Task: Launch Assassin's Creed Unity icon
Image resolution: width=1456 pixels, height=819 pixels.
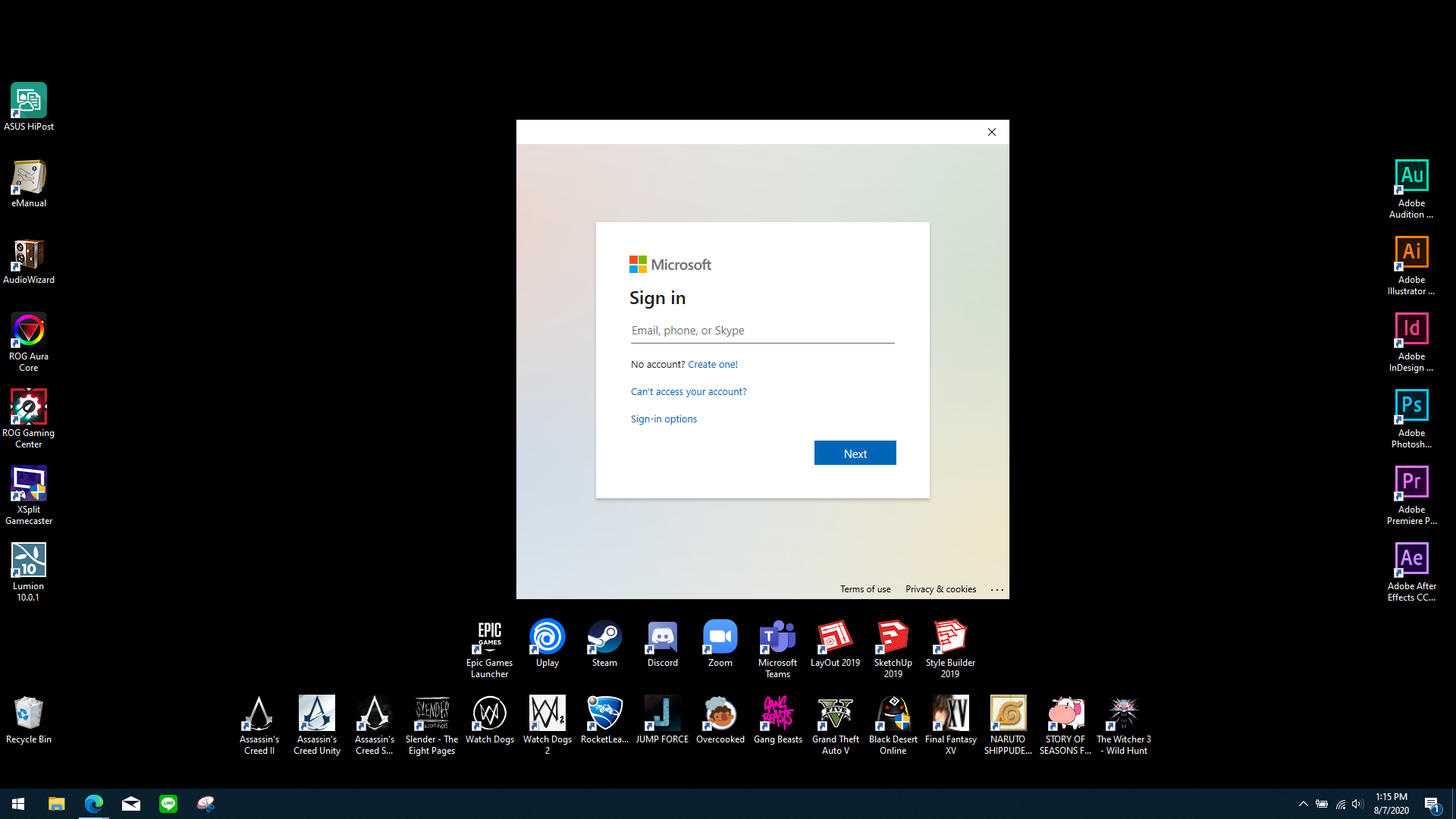Action: click(x=317, y=724)
